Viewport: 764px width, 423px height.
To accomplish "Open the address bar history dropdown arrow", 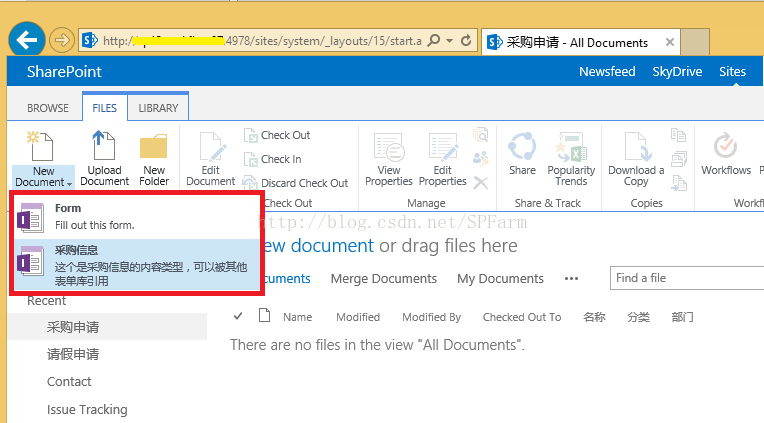I will (449, 40).
